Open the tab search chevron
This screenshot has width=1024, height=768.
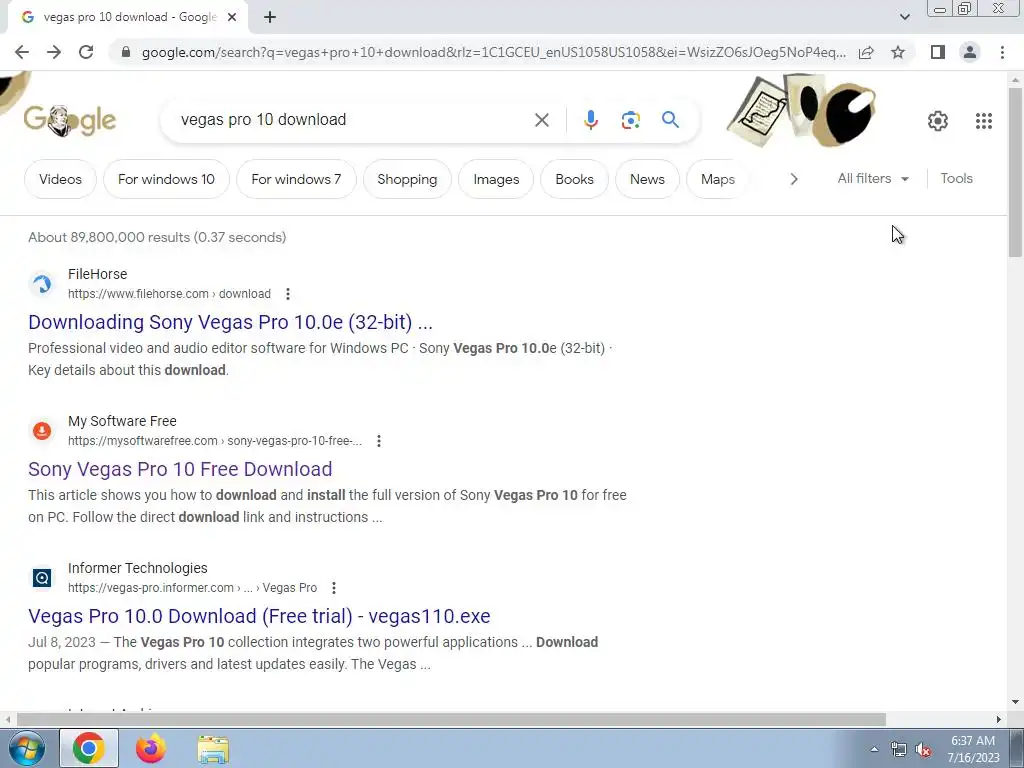[x=904, y=17]
